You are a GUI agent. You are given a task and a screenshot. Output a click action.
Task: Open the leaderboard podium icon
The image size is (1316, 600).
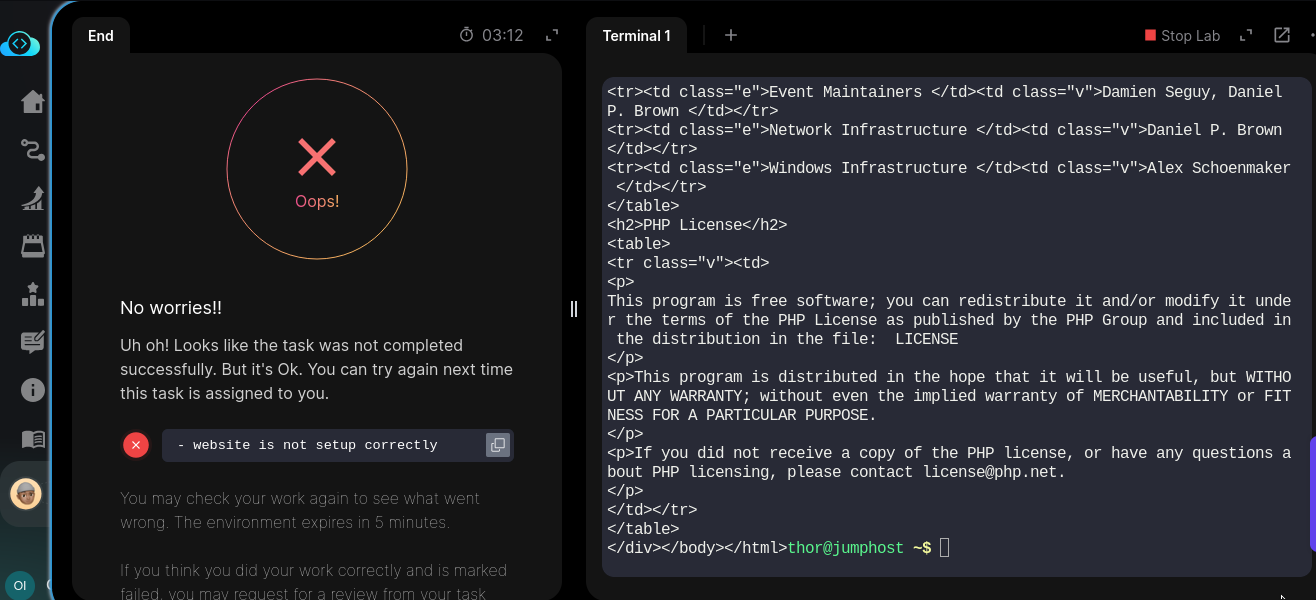point(33,294)
